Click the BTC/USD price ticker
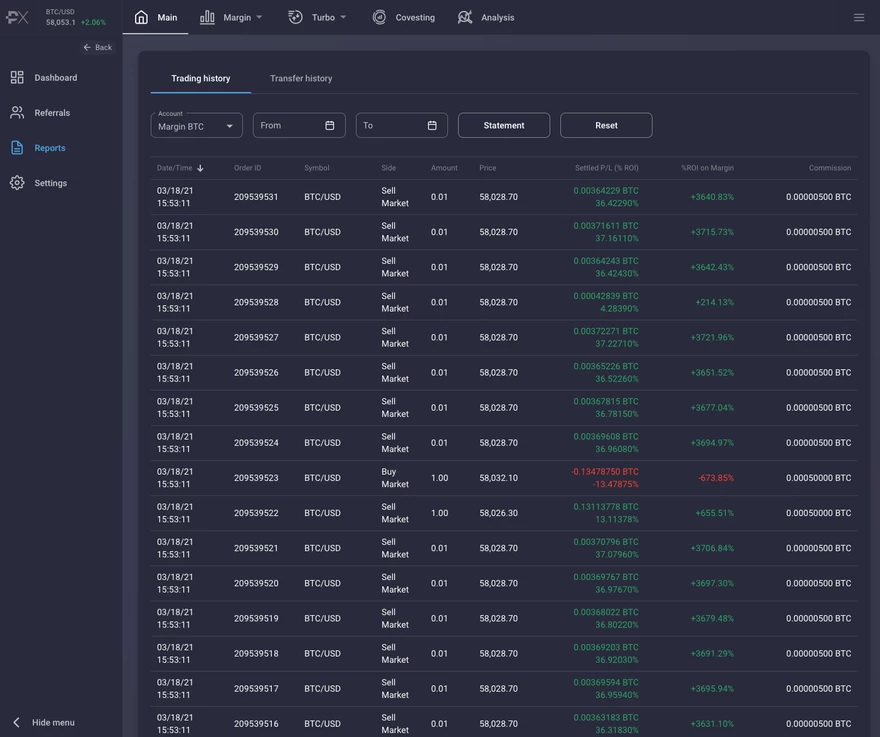The height and width of the screenshot is (737, 880). click(x=76, y=17)
